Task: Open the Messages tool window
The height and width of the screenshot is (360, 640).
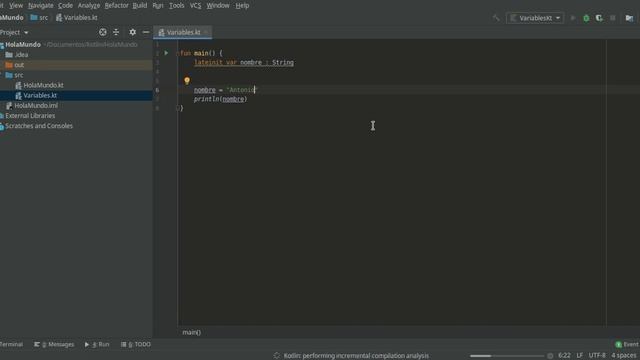Action: 54,344
